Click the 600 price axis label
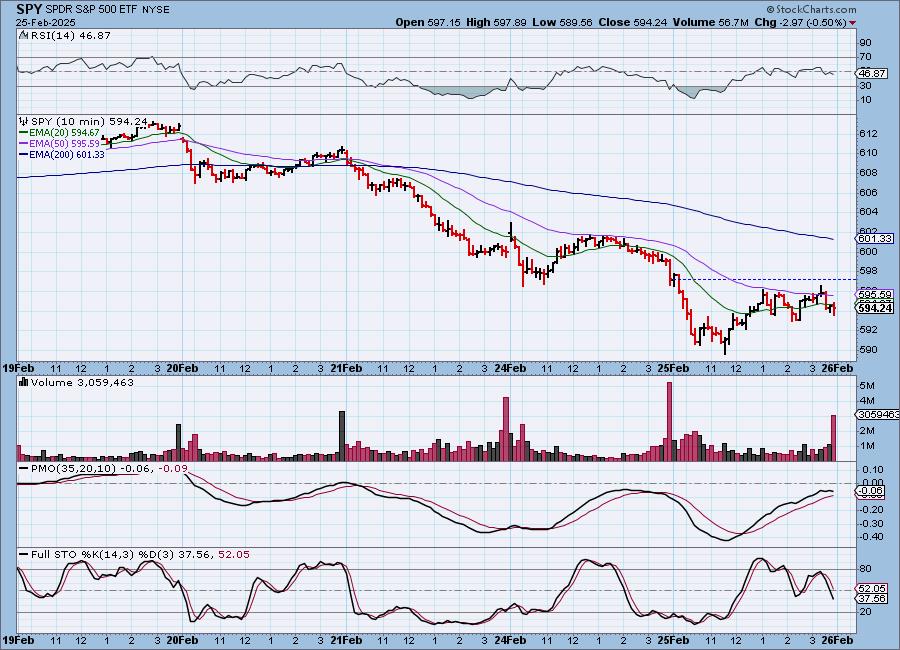The image size is (900, 650). pos(868,252)
